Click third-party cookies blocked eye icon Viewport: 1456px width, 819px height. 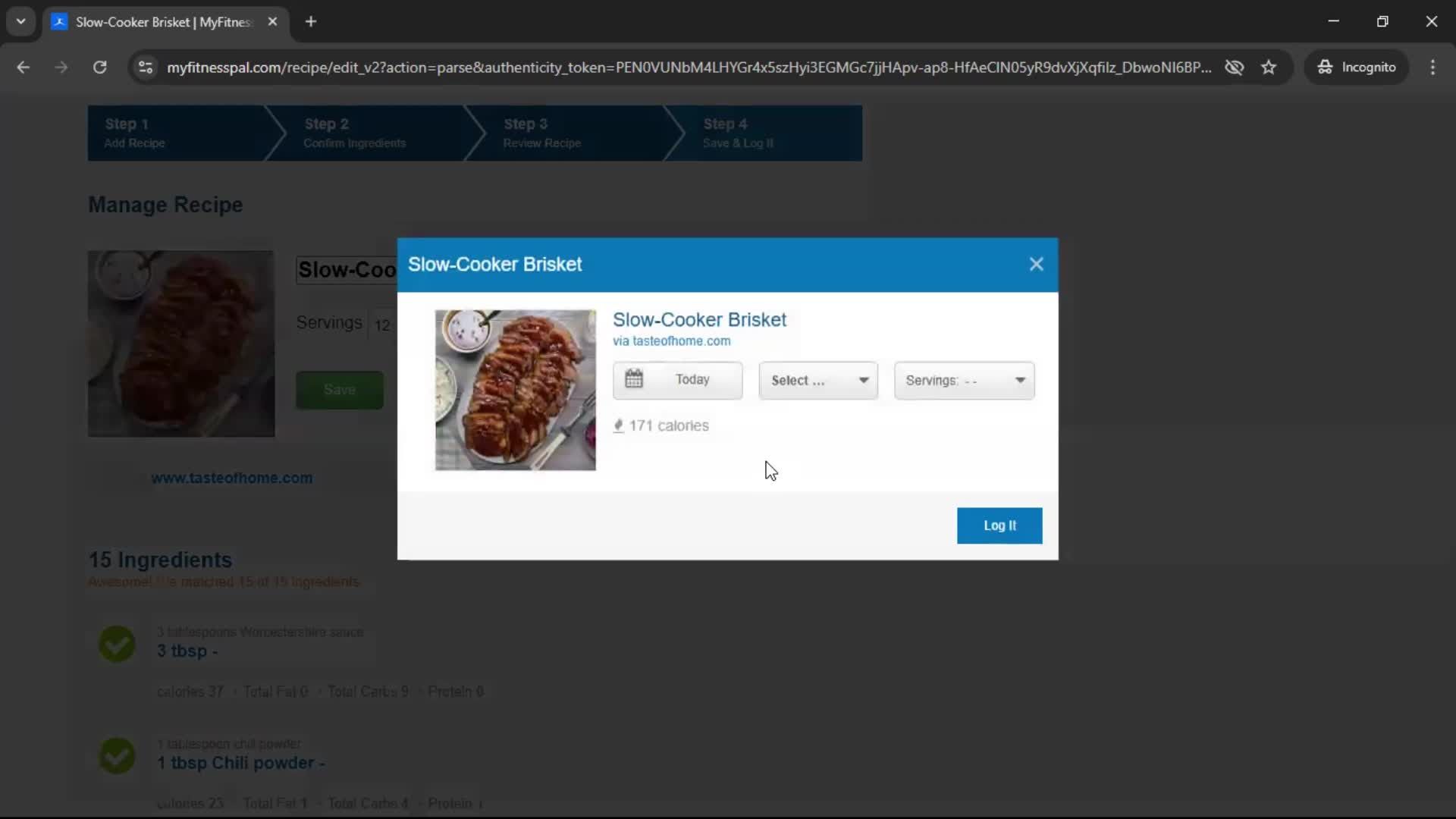1235,67
